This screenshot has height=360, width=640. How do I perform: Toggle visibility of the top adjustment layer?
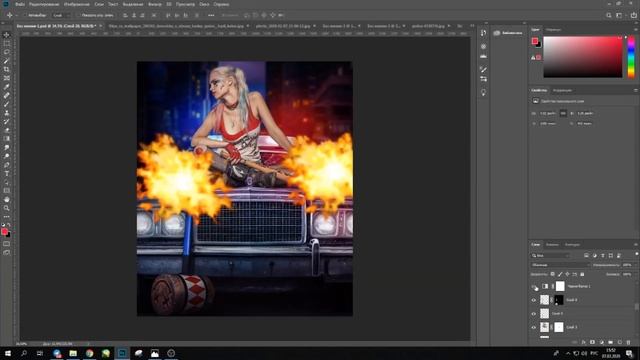[x=534, y=287]
